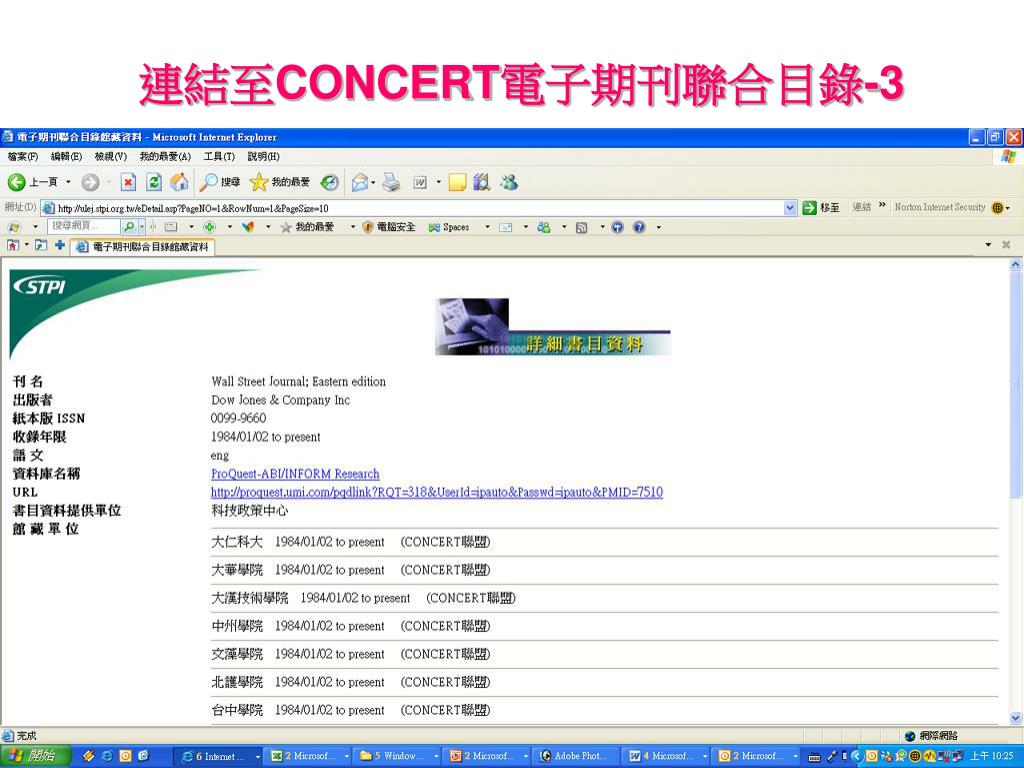Open the 檔案(F) menu
Viewport: 1024px width, 768px height.
(x=23, y=157)
